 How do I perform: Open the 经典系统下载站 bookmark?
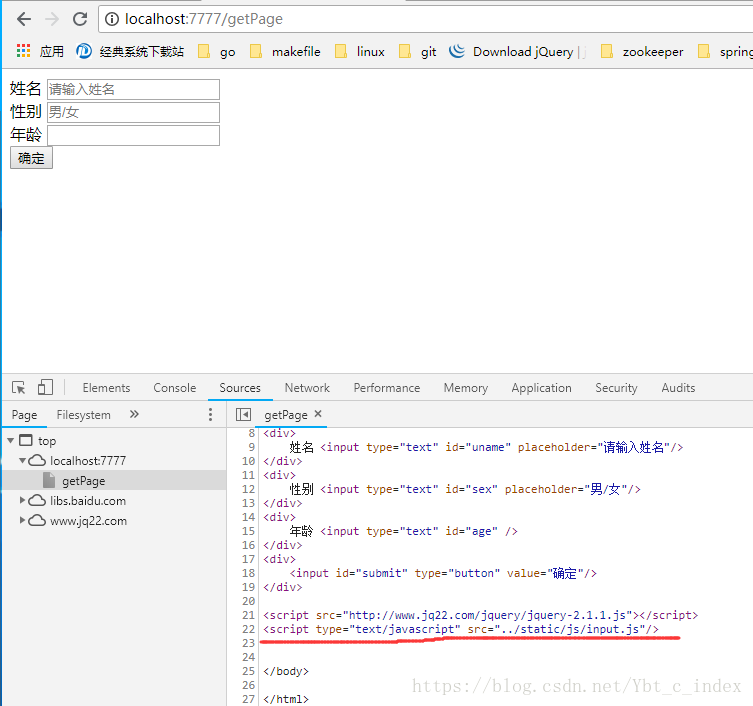pos(130,51)
